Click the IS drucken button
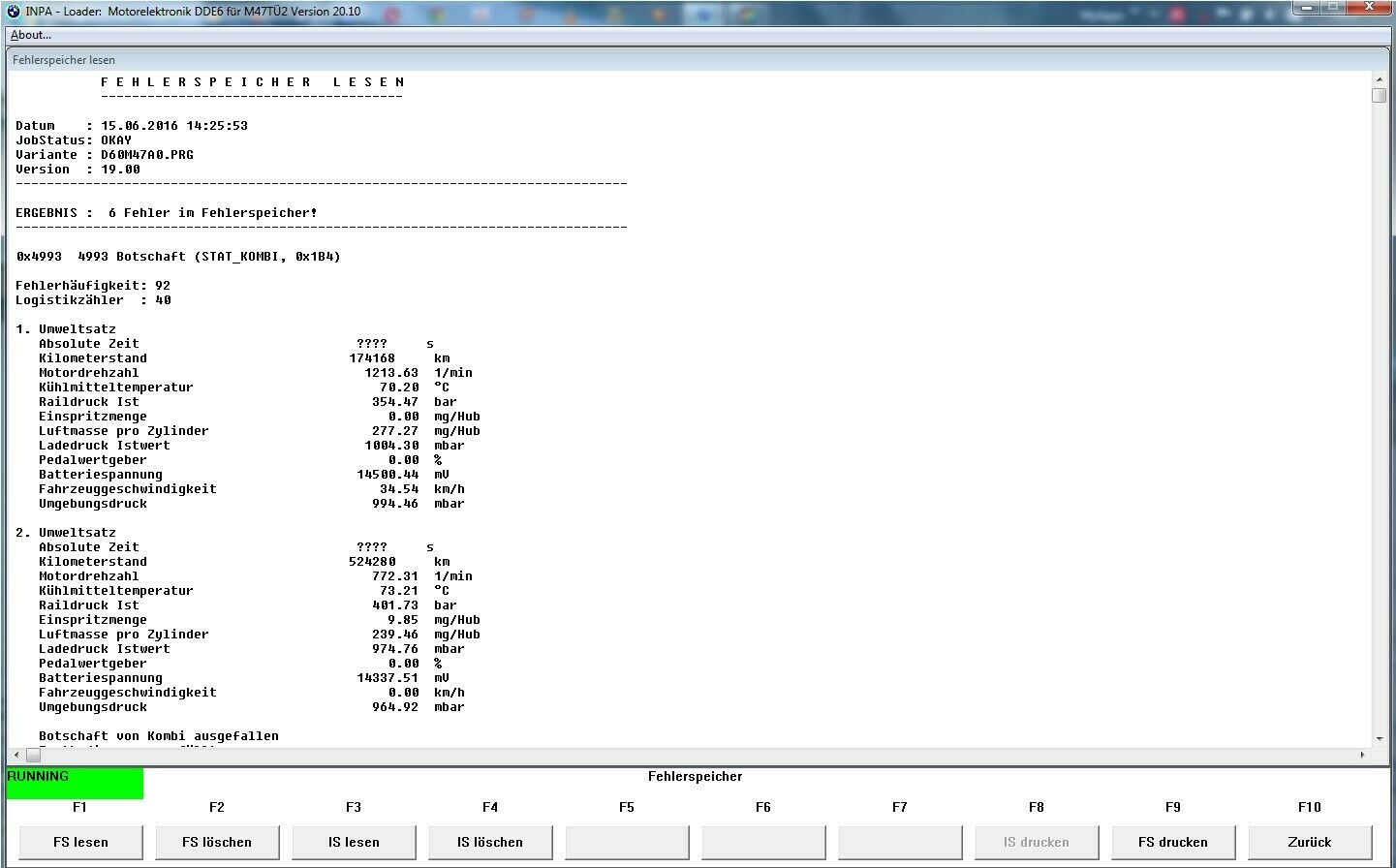The width and height of the screenshot is (1396, 868). coord(1036,842)
